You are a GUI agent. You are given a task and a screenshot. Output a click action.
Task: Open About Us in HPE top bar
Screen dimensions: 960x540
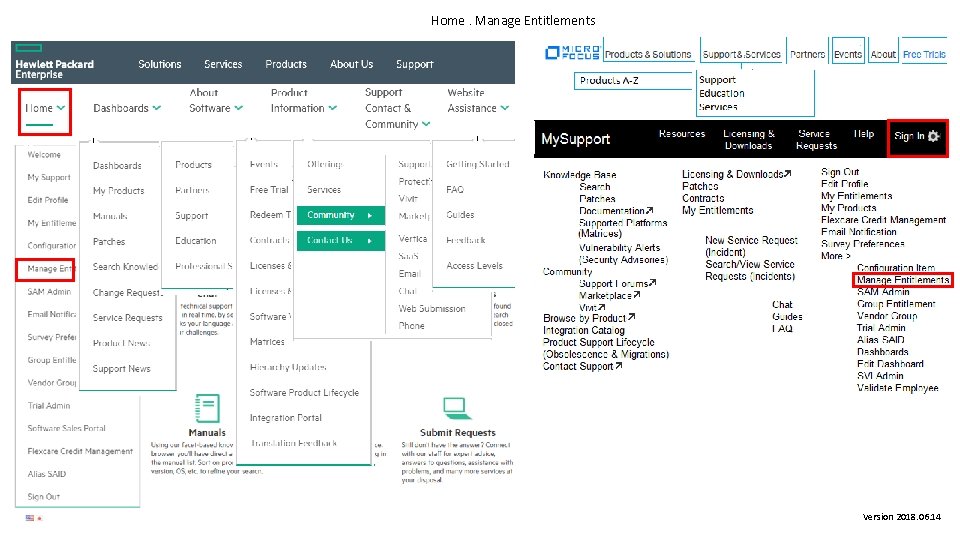click(351, 64)
